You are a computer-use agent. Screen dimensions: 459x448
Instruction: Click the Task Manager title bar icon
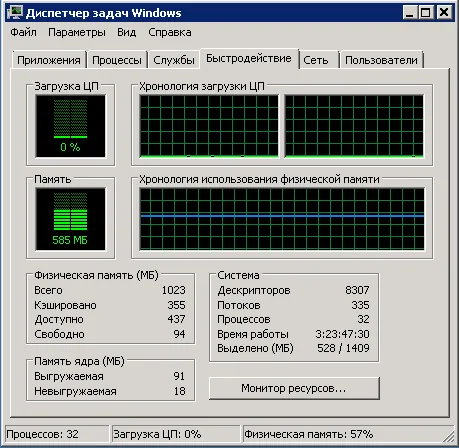click(x=15, y=13)
